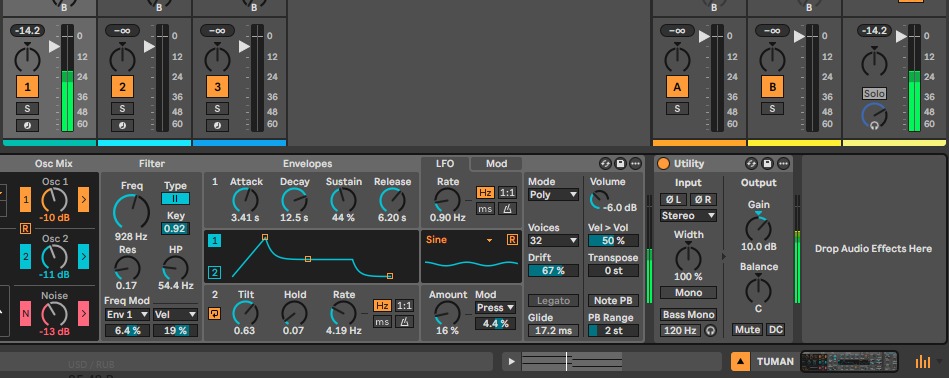Open LFO Mod Press source dropdown
Viewport: 949px width, 378px height.
495,308
